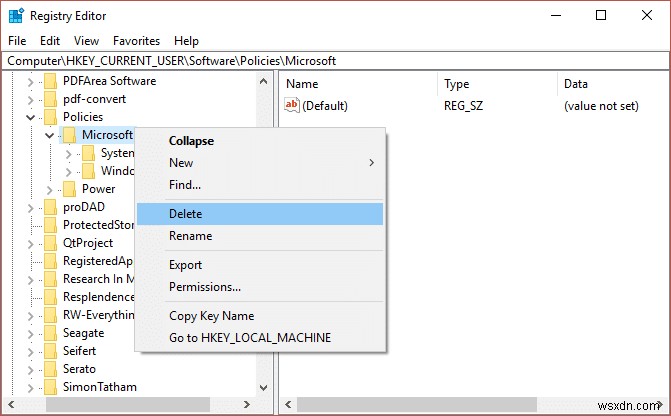Click the RW-Everything folder icon

[50, 315]
